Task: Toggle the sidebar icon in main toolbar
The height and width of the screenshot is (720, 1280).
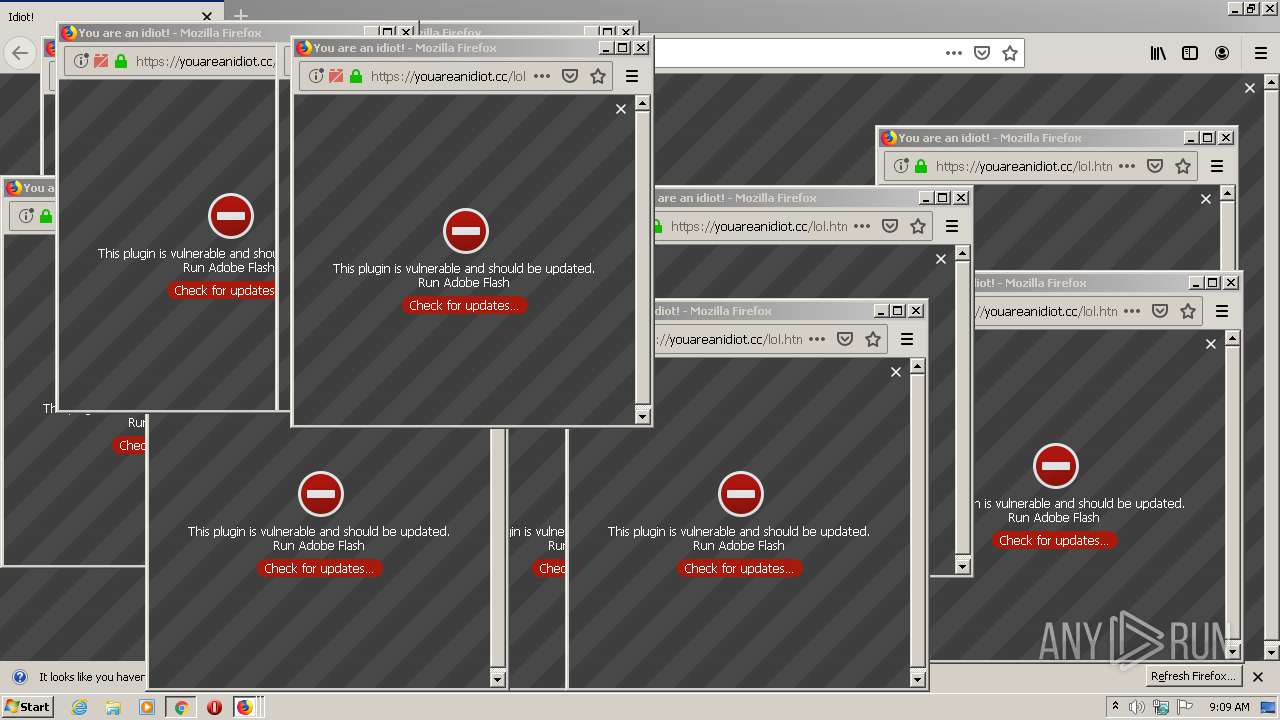Action: (1190, 53)
